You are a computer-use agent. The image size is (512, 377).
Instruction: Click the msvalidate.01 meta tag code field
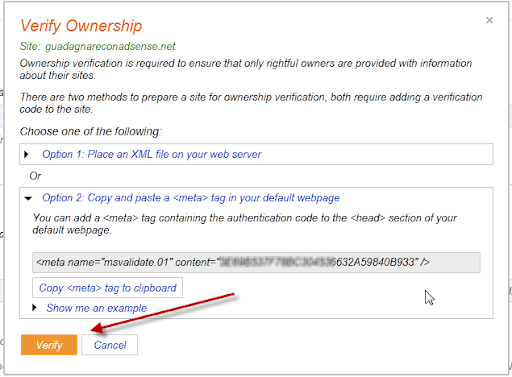point(256,262)
